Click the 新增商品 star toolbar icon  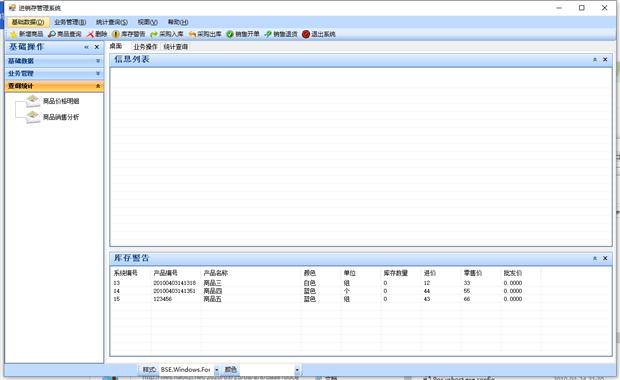pyautogui.click(x=14, y=34)
